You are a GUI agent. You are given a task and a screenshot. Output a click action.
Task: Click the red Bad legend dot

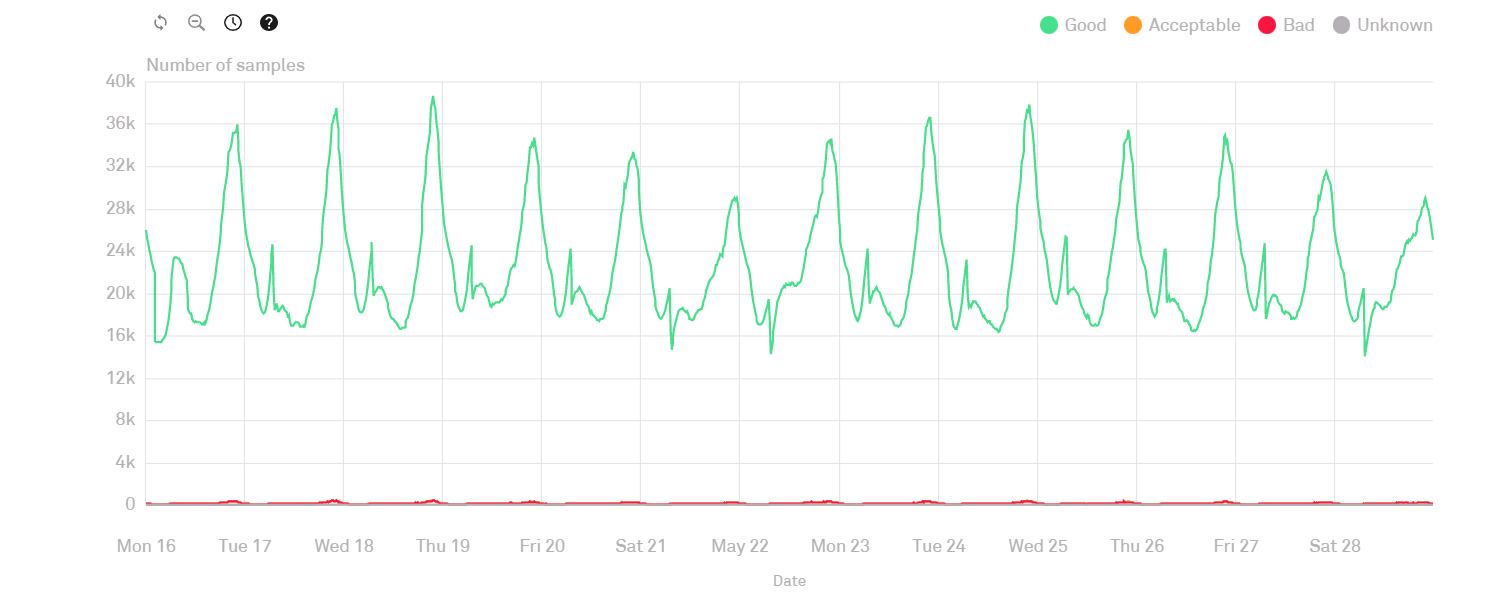(1267, 25)
